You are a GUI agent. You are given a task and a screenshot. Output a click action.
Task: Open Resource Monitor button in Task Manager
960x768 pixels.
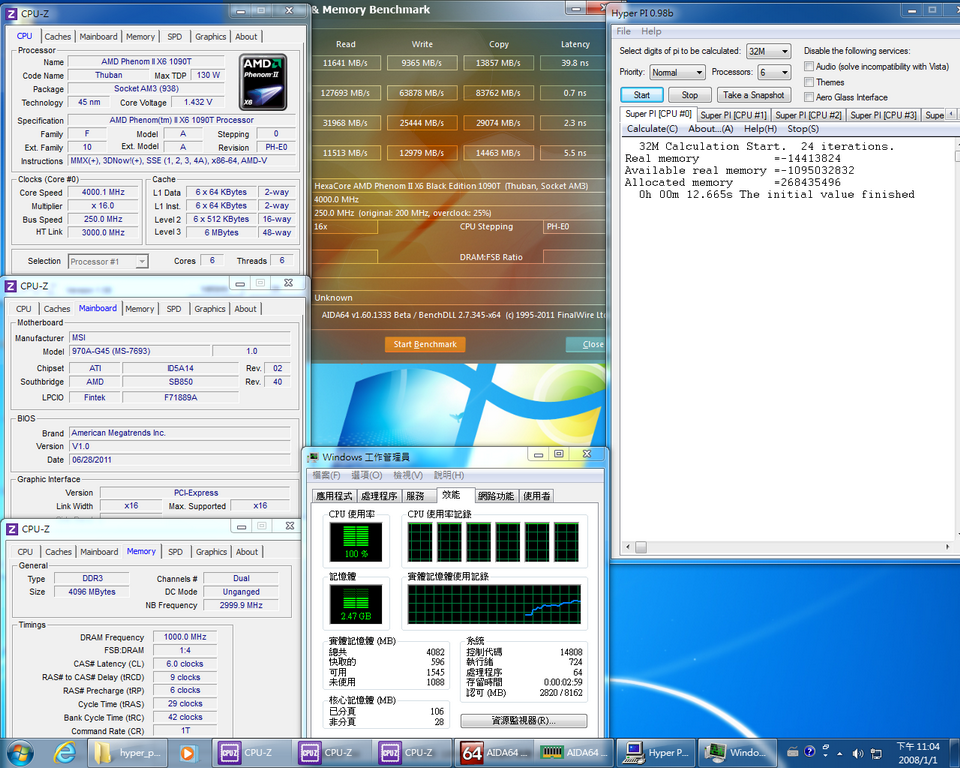click(x=523, y=721)
